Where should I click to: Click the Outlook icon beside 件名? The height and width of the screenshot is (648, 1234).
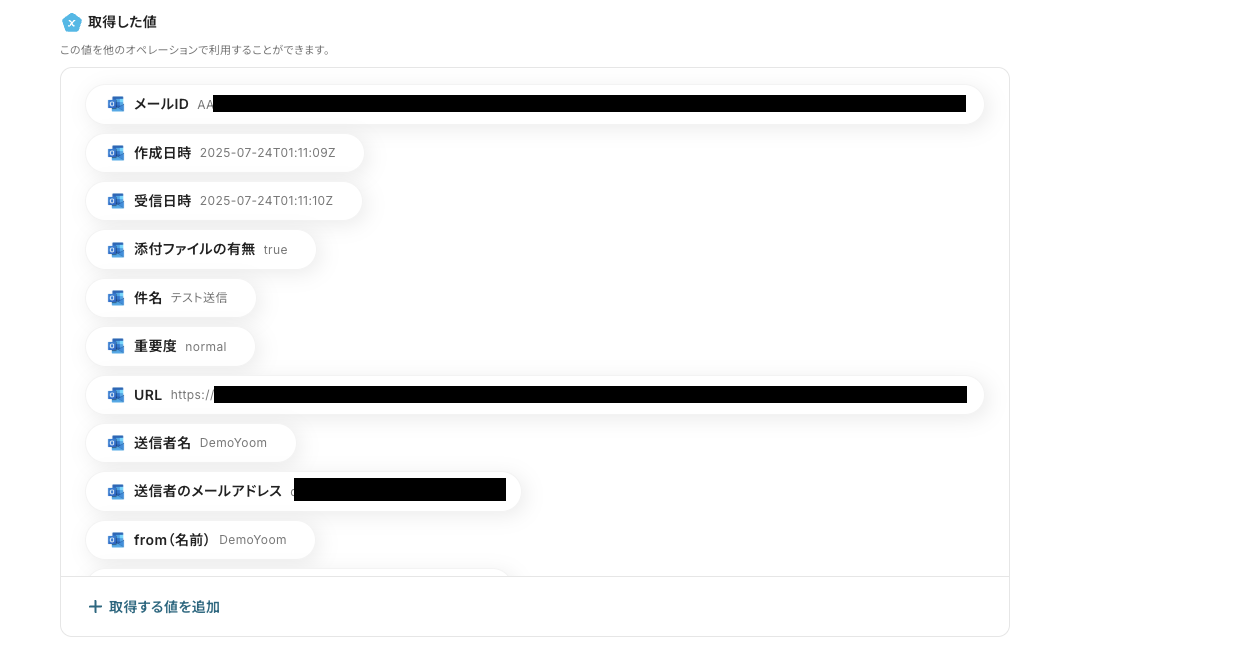point(116,298)
